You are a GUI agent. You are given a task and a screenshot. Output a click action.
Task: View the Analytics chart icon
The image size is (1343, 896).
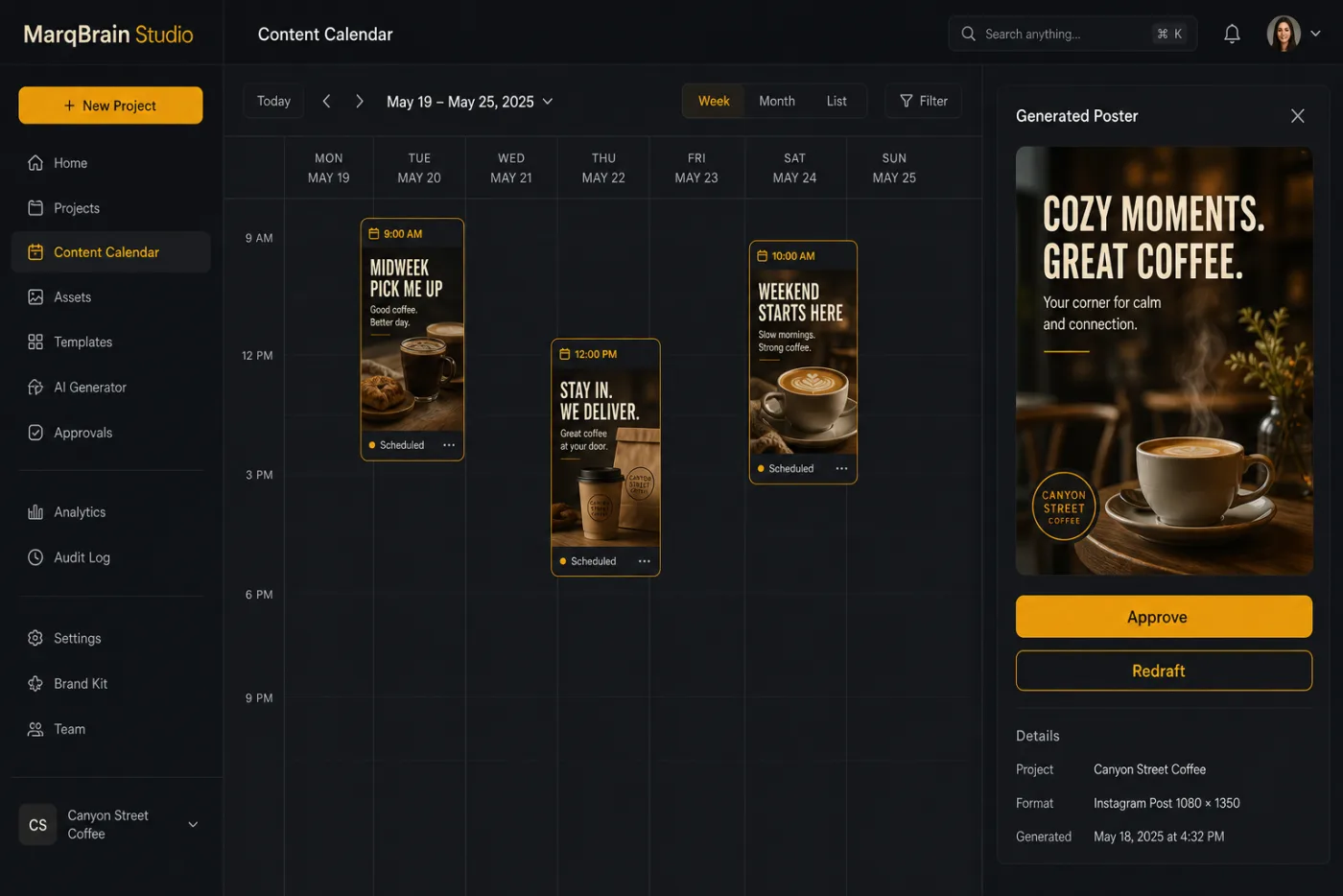click(35, 512)
